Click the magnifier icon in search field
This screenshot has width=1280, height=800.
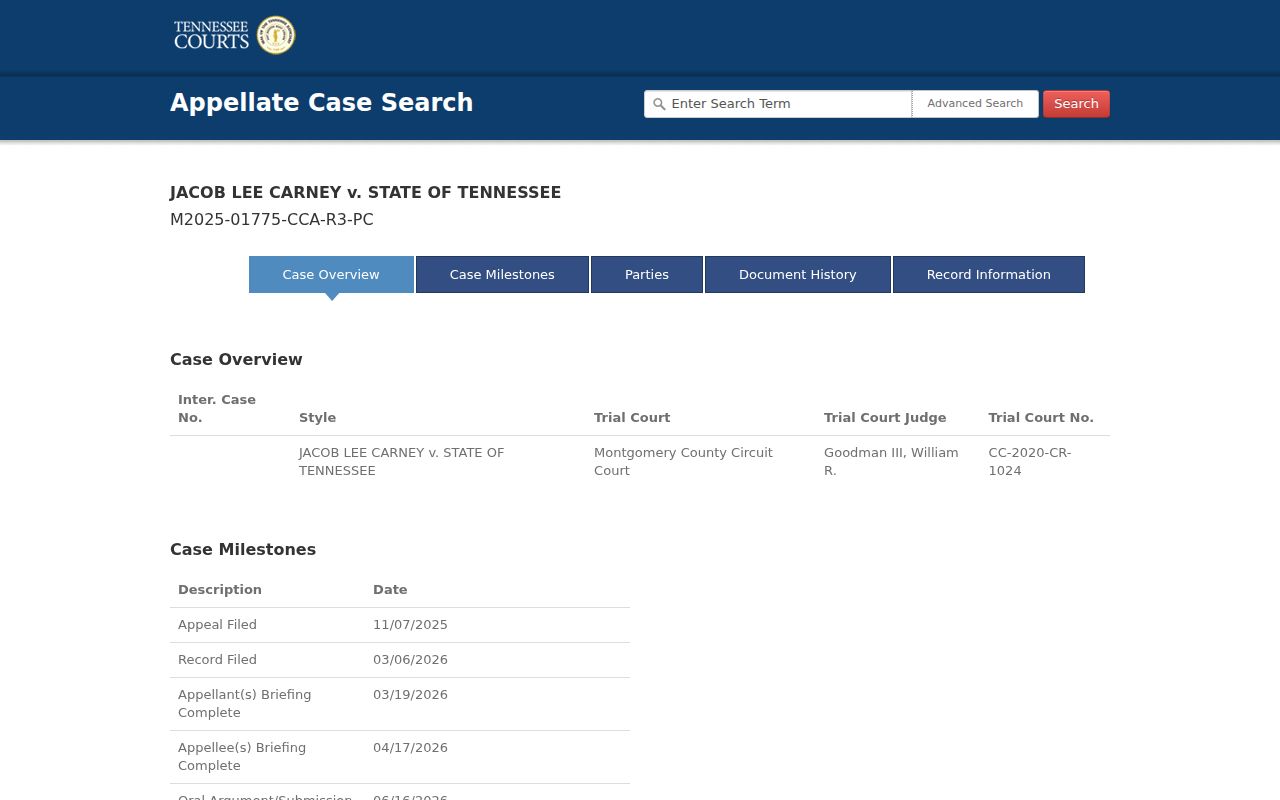tap(659, 104)
